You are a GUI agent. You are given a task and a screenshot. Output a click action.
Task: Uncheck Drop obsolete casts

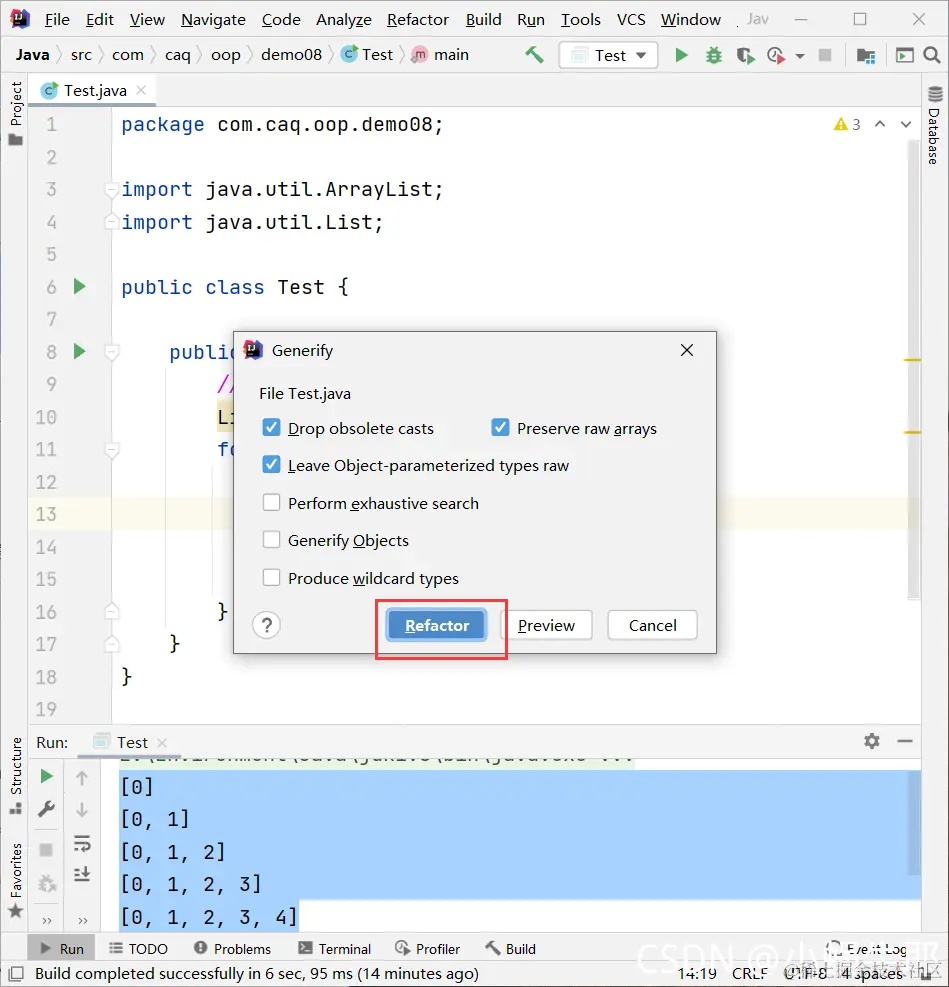tap(271, 428)
